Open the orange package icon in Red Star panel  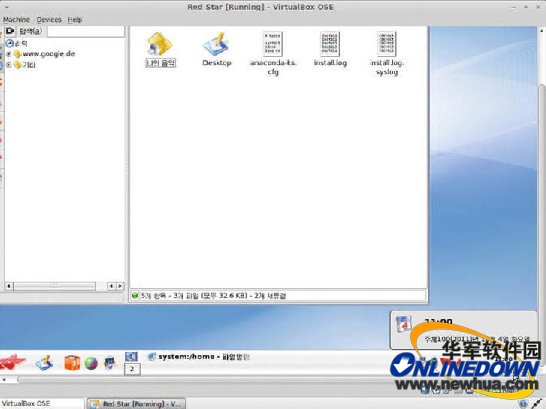click(x=72, y=363)
